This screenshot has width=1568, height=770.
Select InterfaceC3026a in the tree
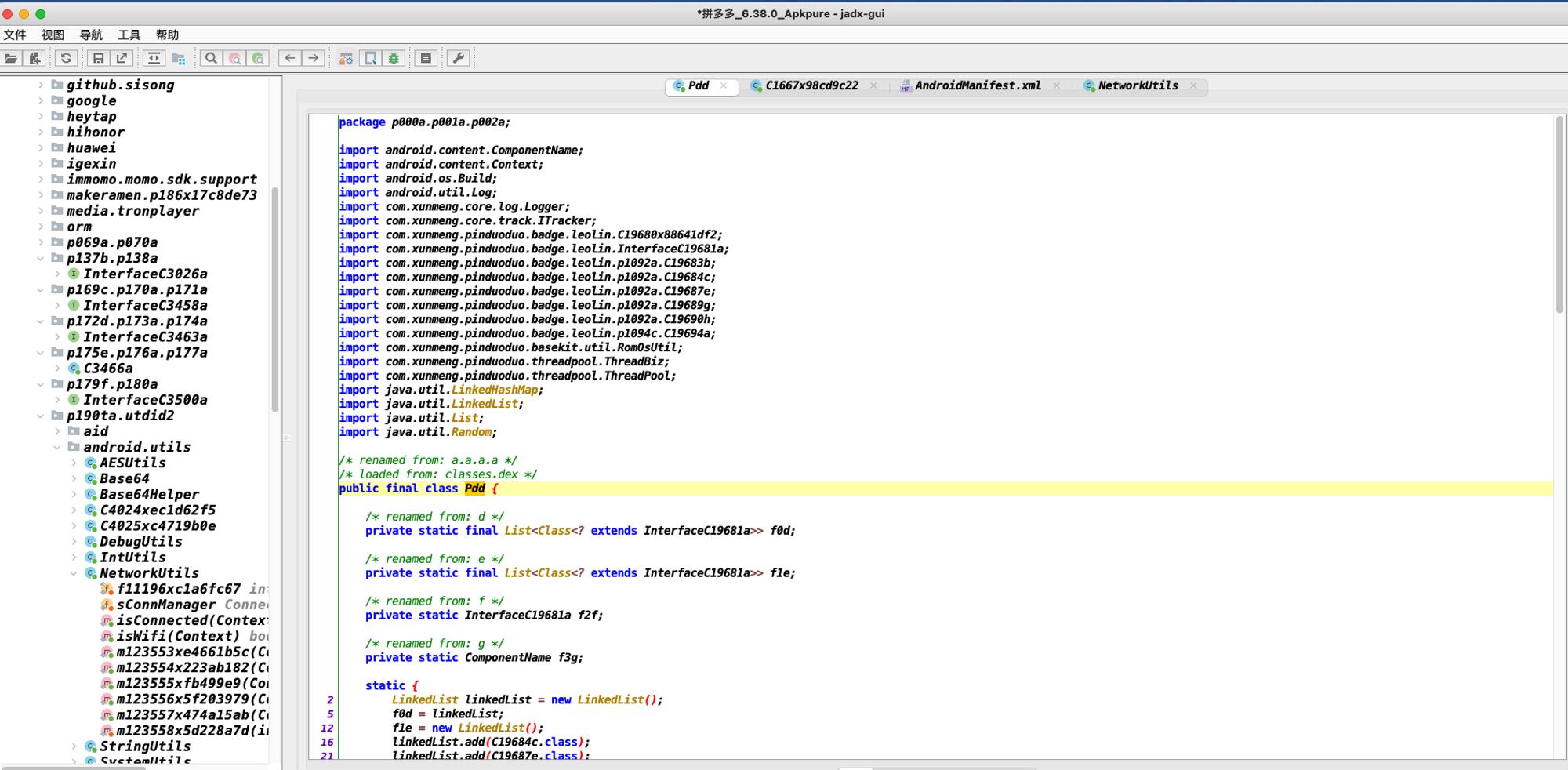pos(145,274)
